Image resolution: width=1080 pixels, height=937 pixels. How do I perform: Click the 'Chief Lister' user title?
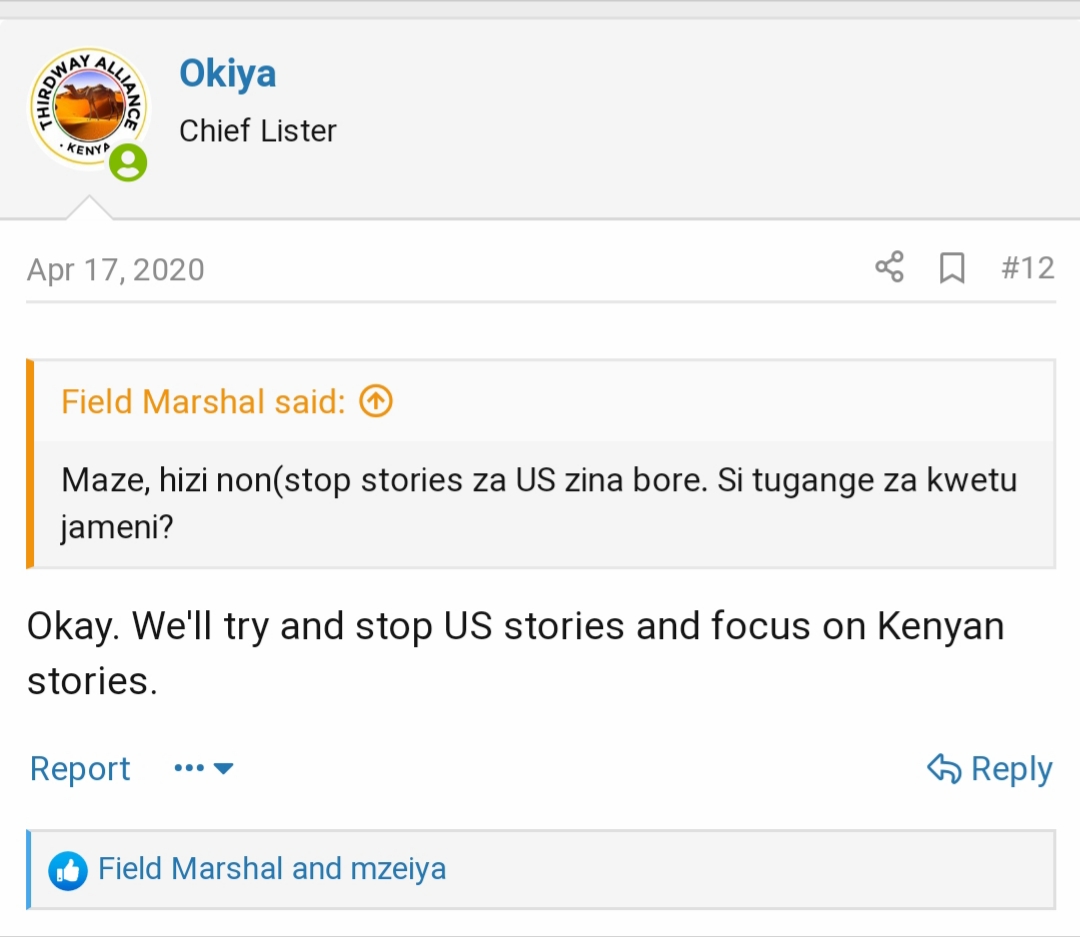258,130
